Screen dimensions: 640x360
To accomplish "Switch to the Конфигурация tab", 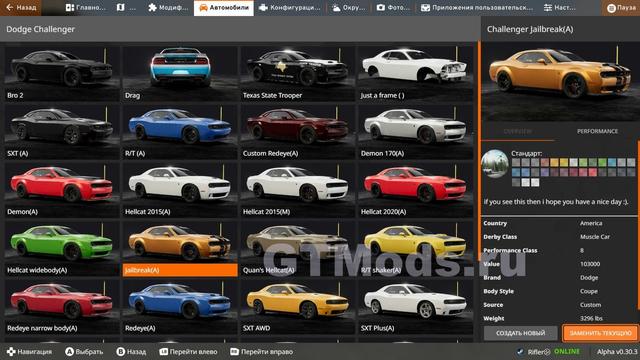I will tap(290, 8).
